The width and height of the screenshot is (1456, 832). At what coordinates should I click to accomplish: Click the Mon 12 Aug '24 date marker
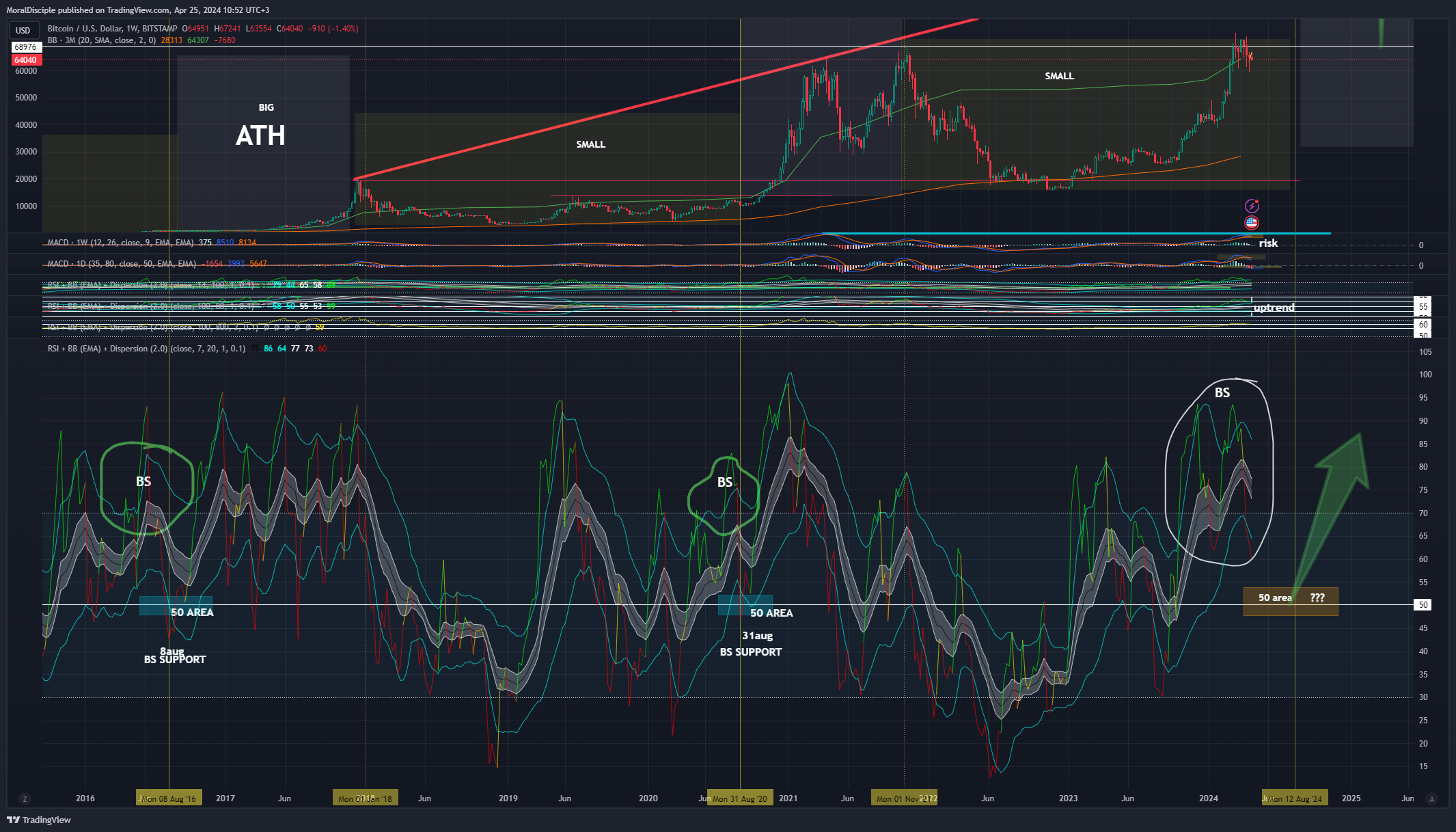[x=1295, y=799]
